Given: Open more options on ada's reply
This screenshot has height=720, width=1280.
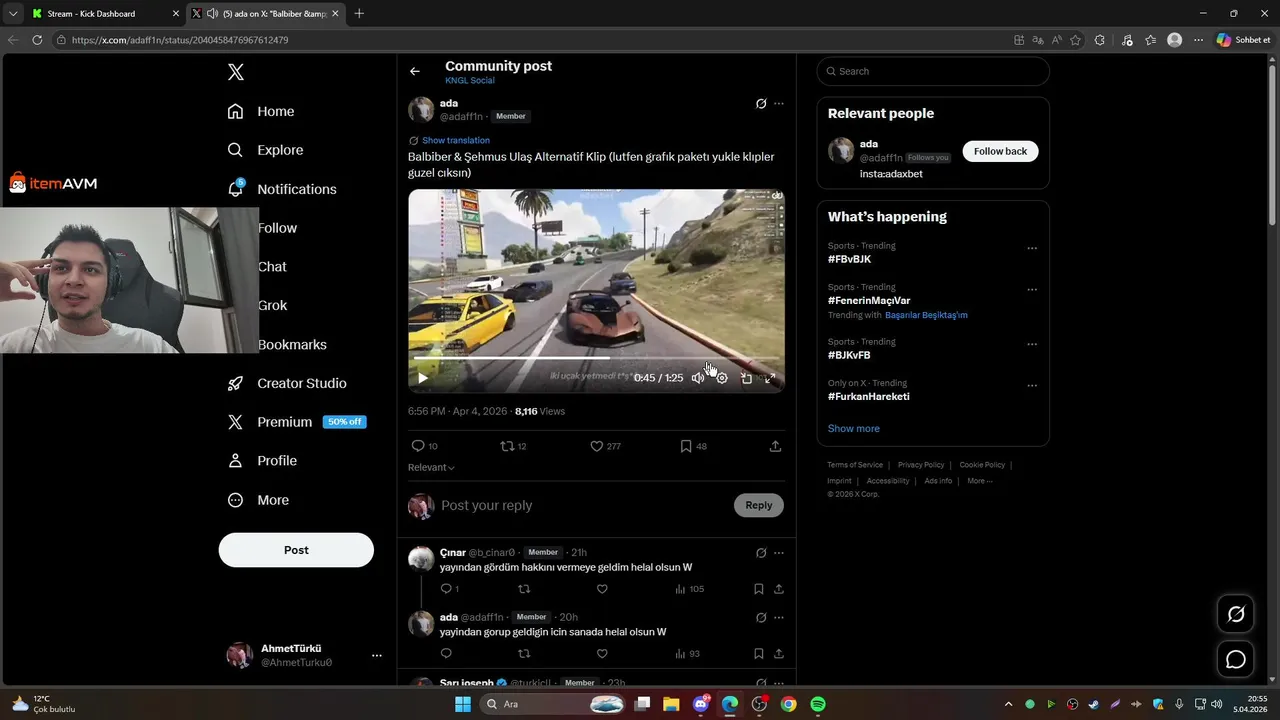Looking at the screenshot, I should [x=779, y=618].
